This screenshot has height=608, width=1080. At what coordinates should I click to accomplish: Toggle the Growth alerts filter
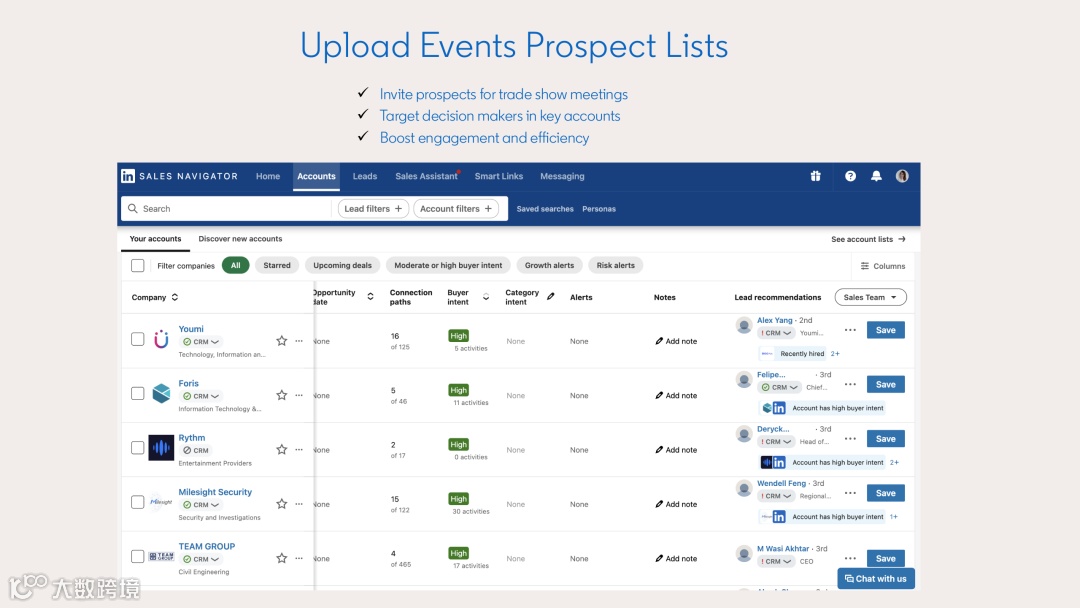550,265
